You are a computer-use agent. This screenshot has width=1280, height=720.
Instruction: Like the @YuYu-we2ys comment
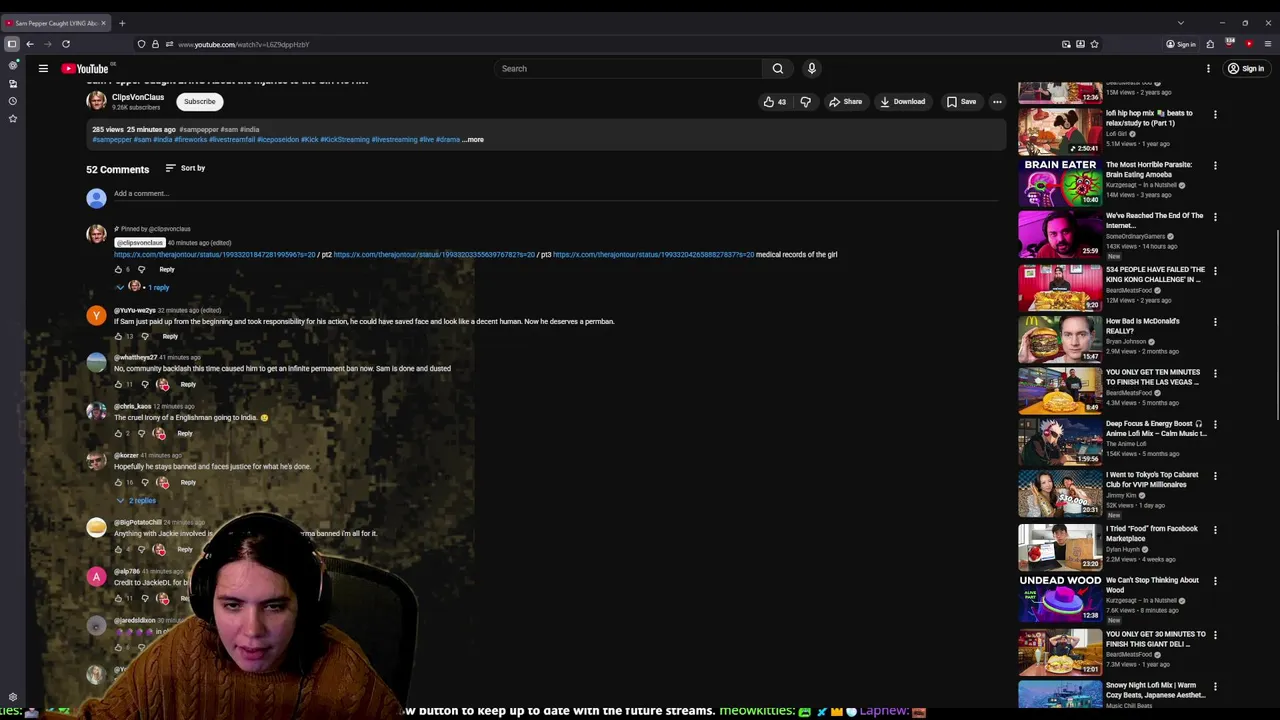[118, 336]
